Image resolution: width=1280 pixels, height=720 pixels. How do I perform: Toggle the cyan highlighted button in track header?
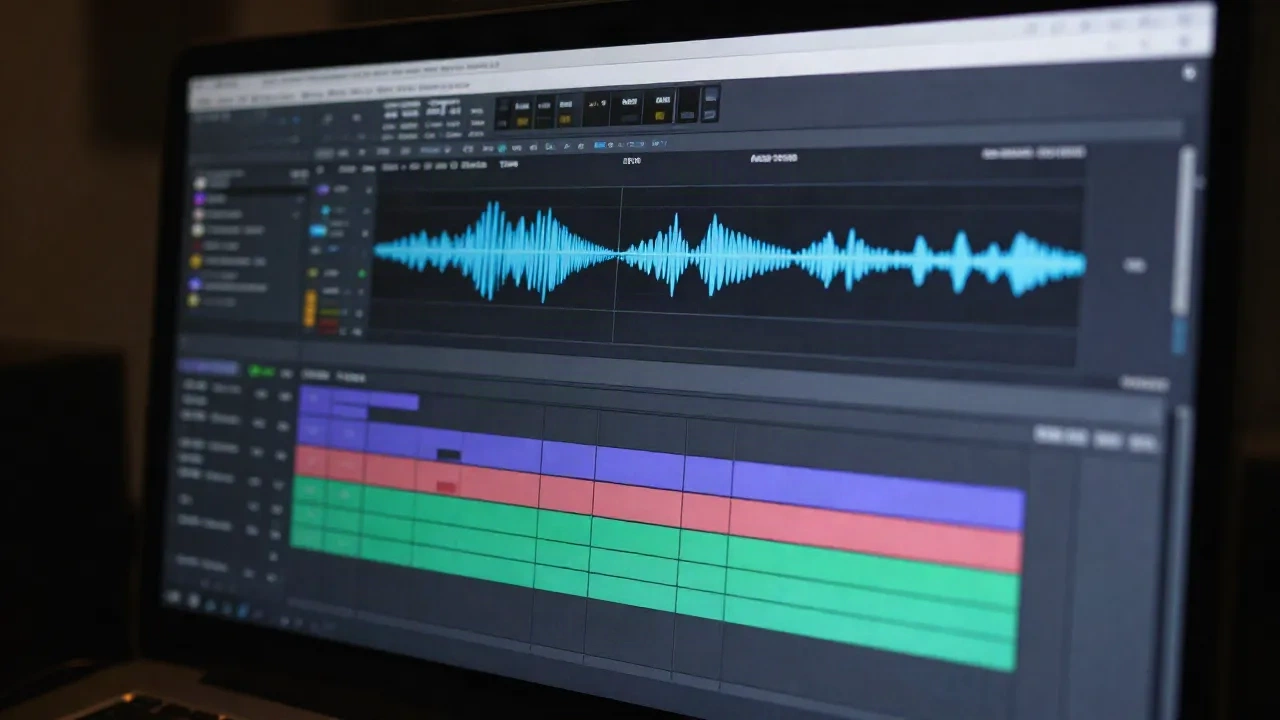[x=318, y=230]
